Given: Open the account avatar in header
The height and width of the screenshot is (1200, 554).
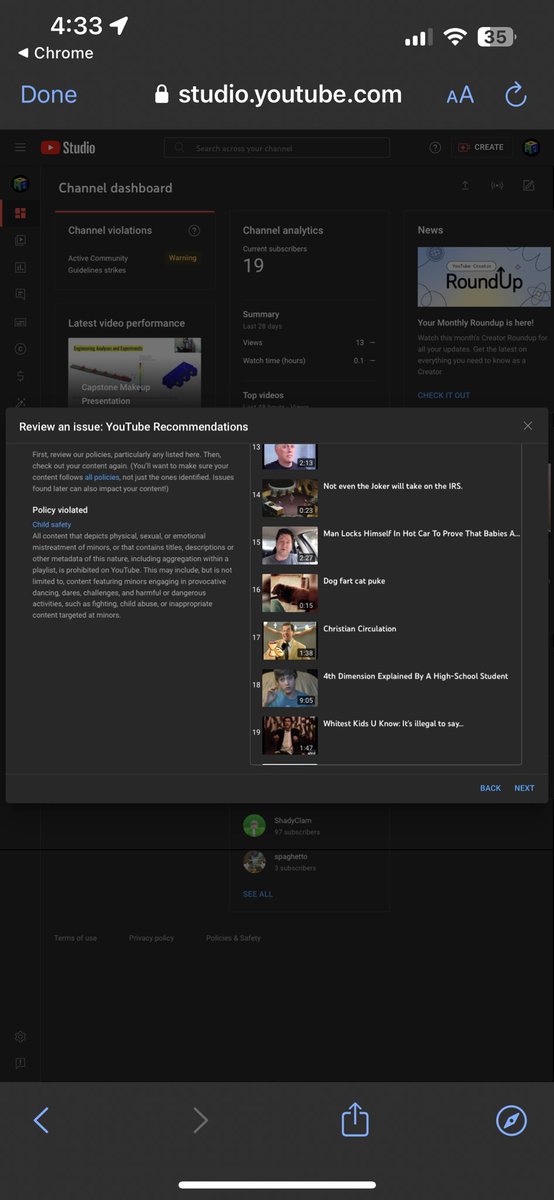Looking at the screenshot, I should 531,147.
